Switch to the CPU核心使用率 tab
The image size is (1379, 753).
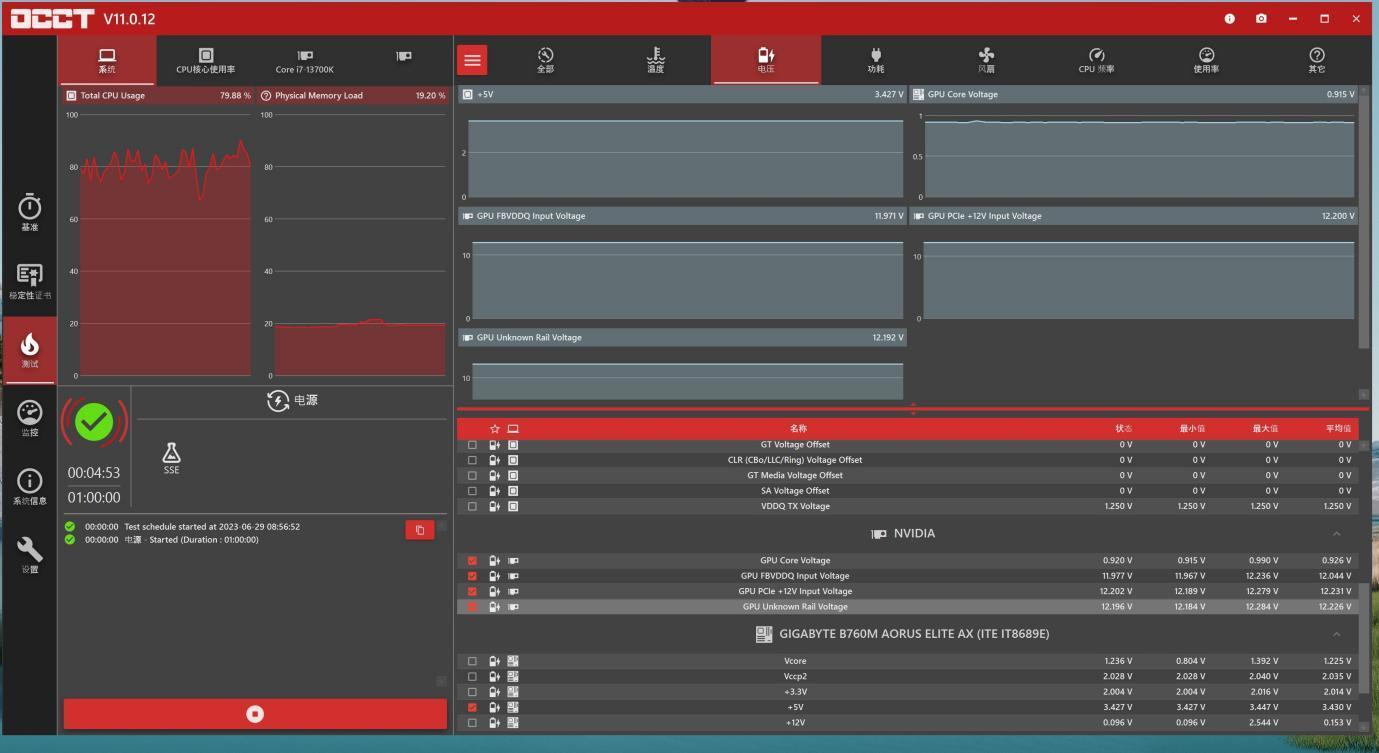(206, 60)
